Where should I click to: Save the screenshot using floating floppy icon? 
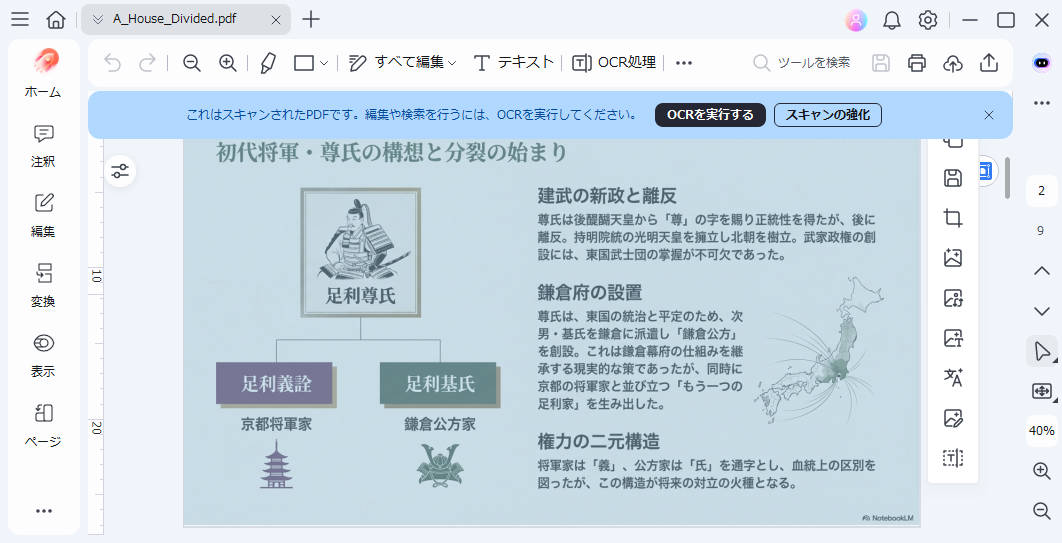[953, 178]
